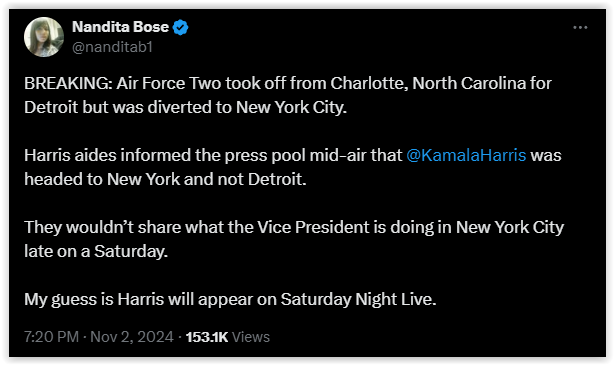Visit the Nandita Bose display name link
Screen dimensions: 614x365
120,27
